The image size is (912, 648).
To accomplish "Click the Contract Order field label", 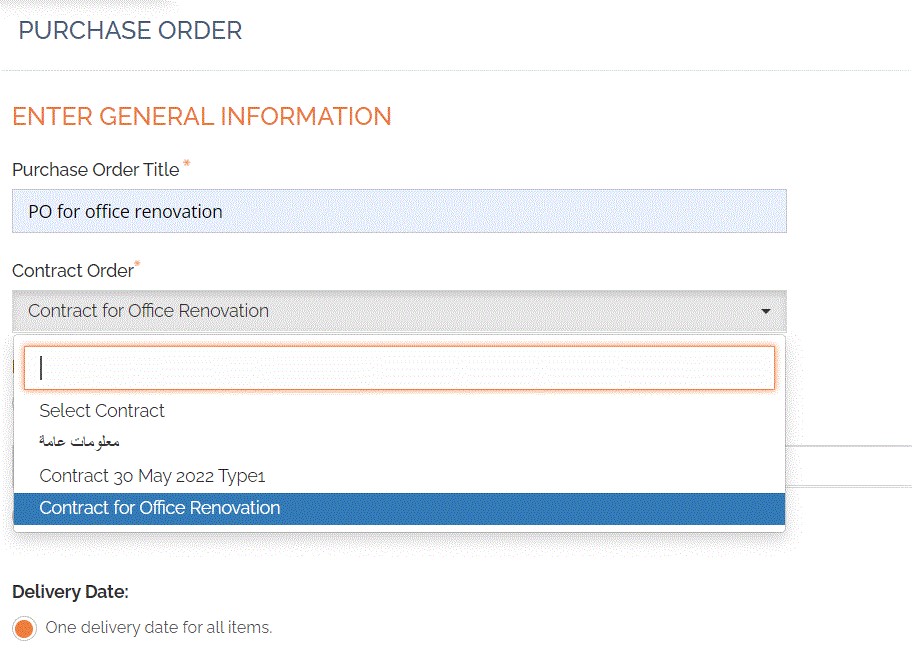I will pyautogui.click(x=72, y=271).
